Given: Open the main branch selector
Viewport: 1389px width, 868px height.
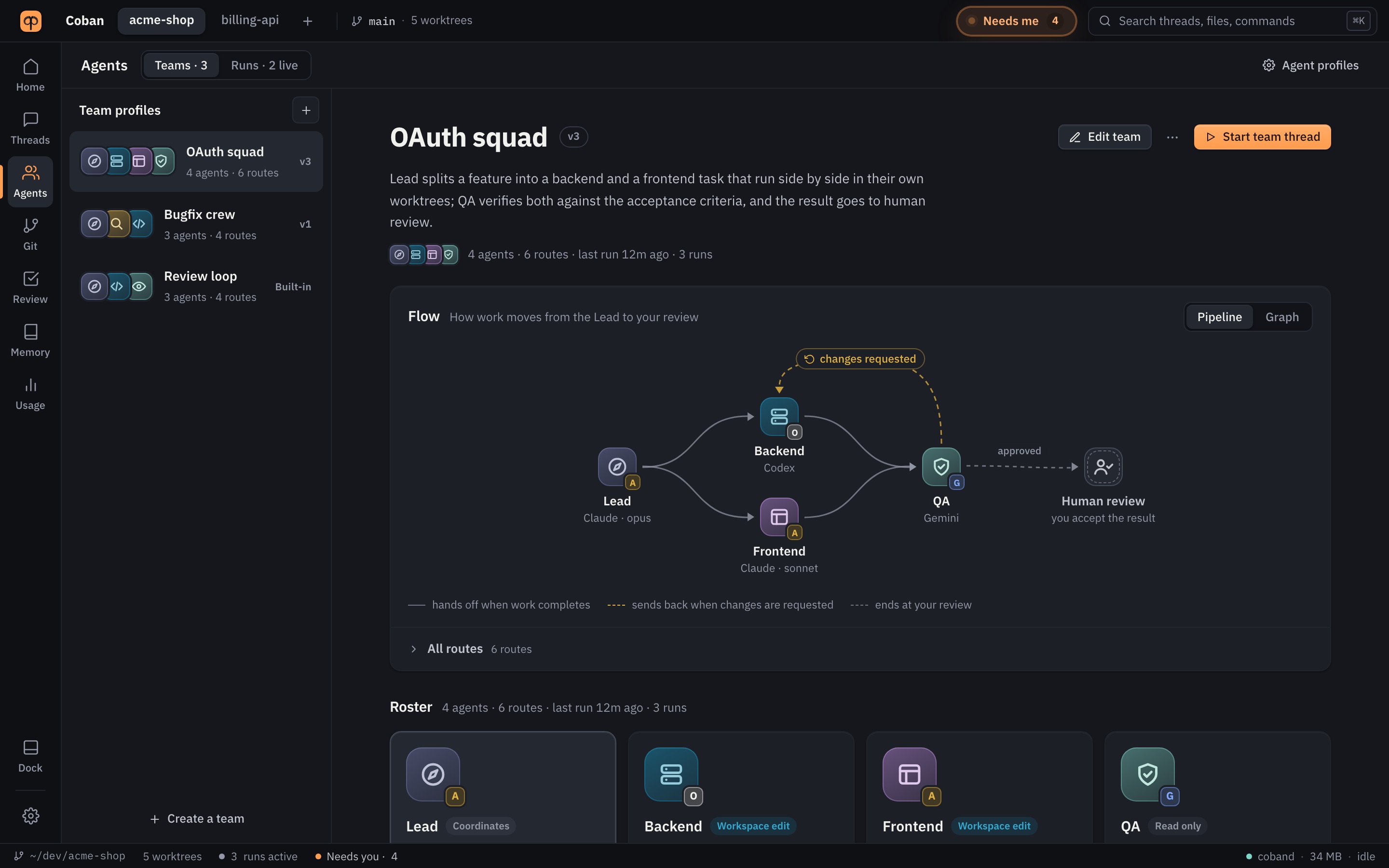Looking at the screenshot, I should (374, 21).
